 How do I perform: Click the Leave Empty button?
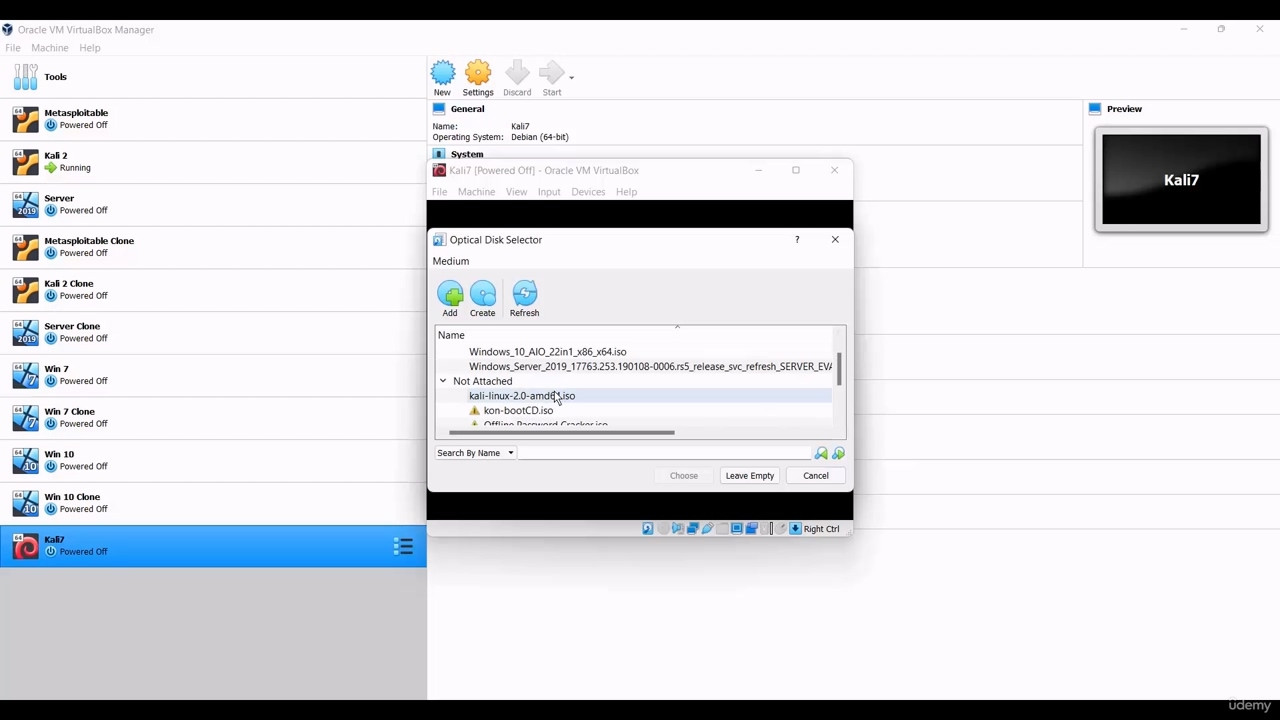coord(750,476)
